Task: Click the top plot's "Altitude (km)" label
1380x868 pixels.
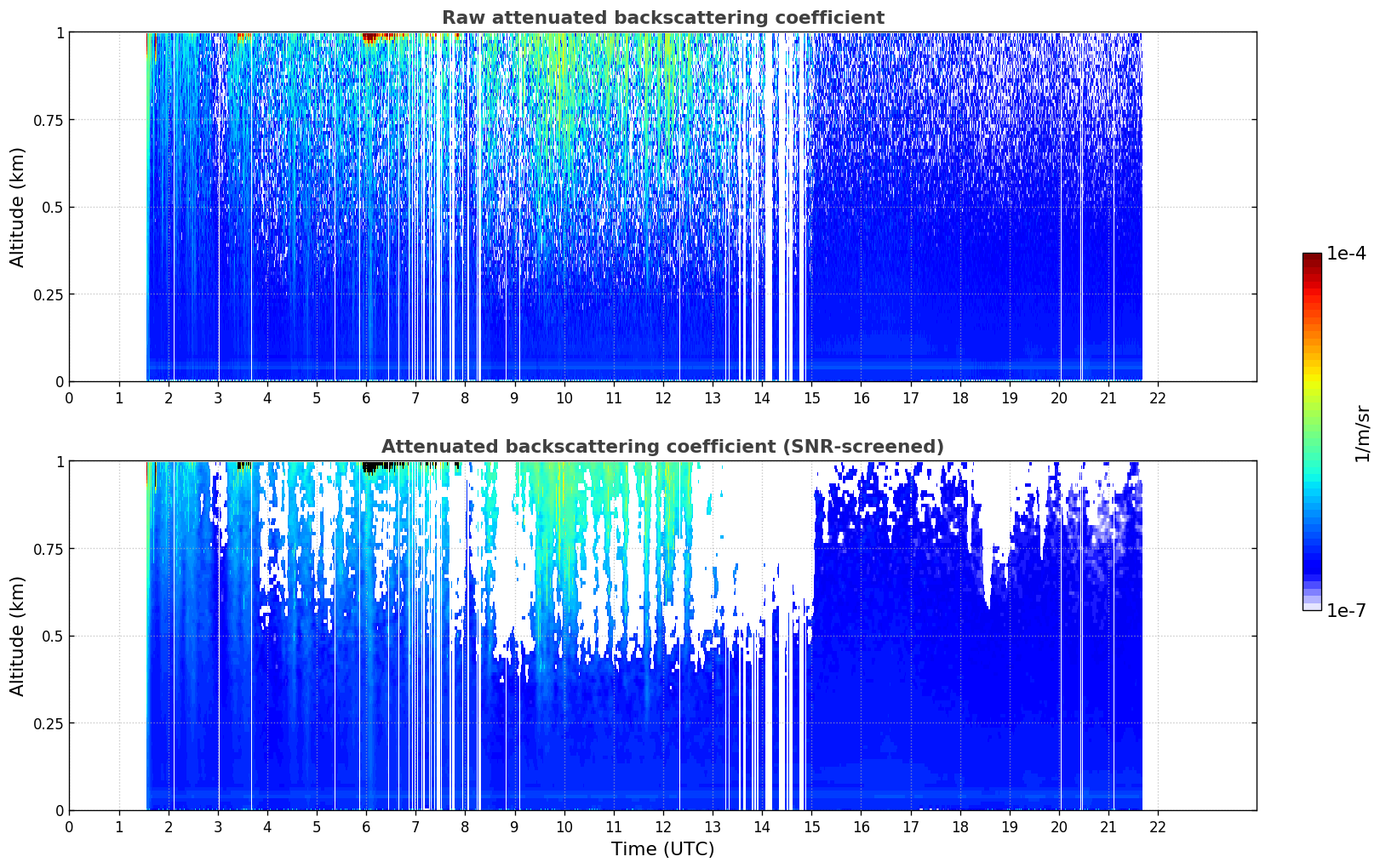Action: click(x=18, y=207)
